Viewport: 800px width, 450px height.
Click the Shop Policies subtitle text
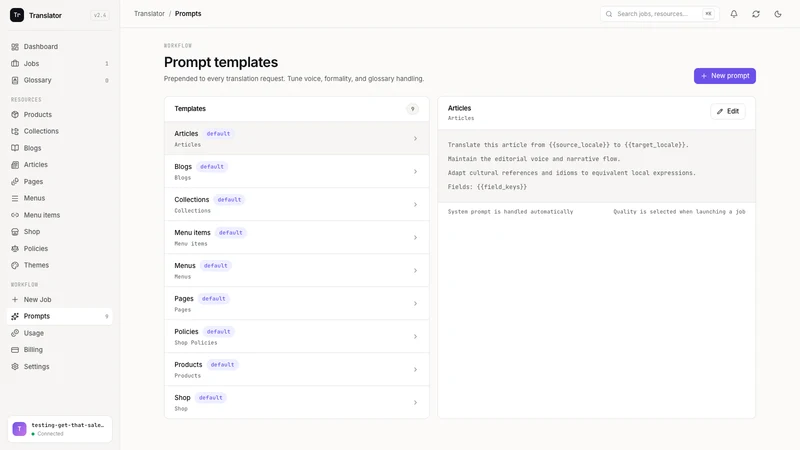[195, 343]
